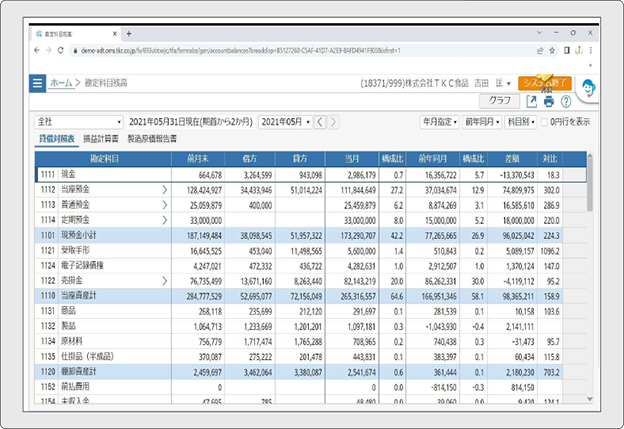The image size is (624, 429).
Task: Click the 前年同月 column header in table
Action: tap(433, 159)
